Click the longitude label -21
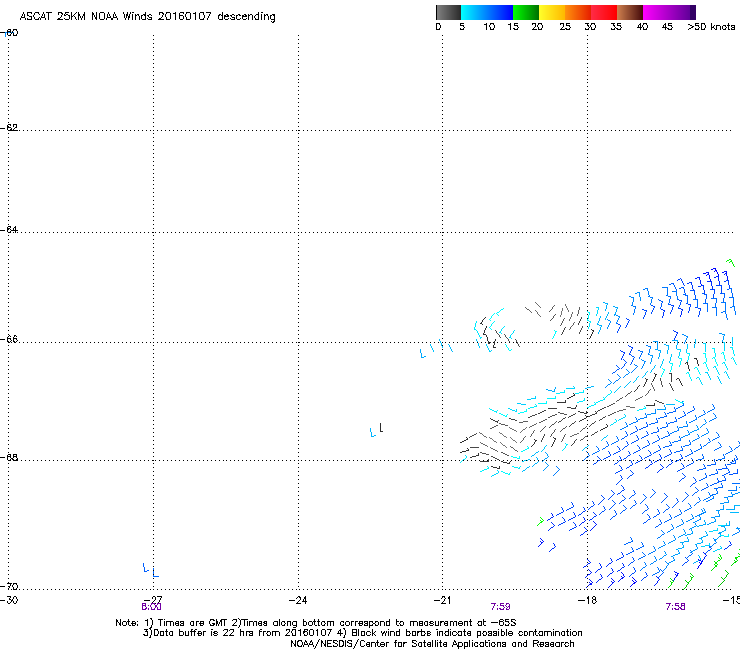The width and height of the screenshot is (740, 650). (x=442, y=600)
